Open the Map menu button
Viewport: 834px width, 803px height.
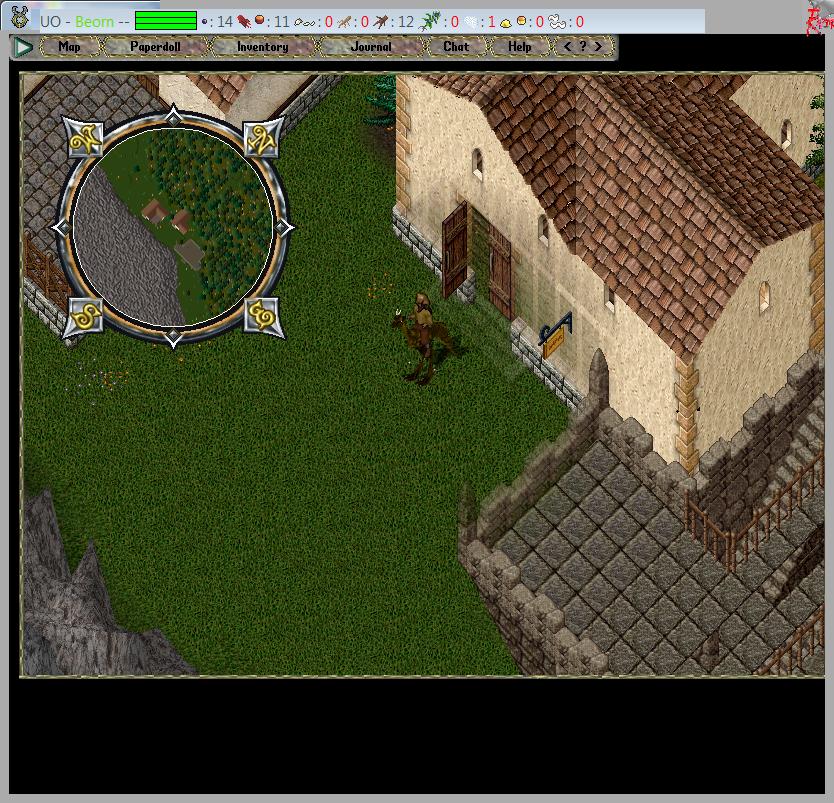[70, 47]
